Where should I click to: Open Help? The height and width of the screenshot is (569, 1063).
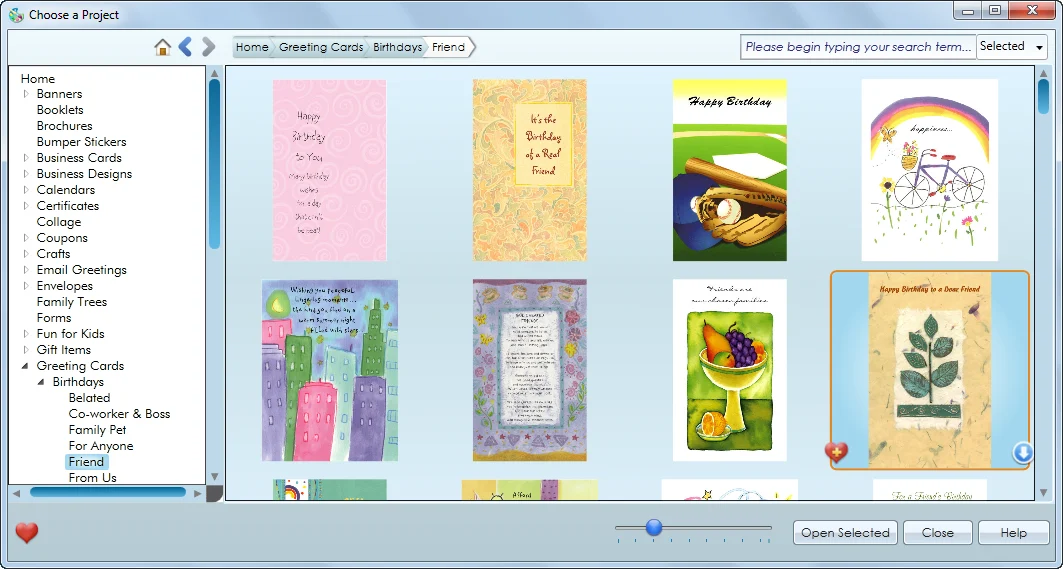click(x=1014, y=532)
